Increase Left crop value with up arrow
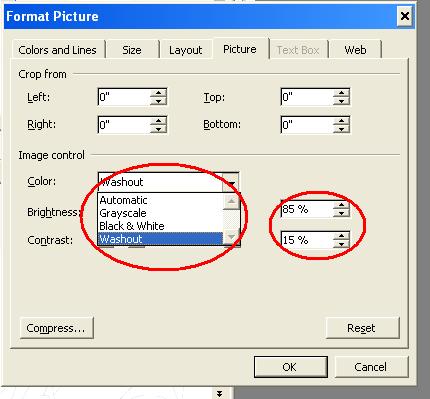The height and width of the screenshot is (399, 430). point(158,93)
